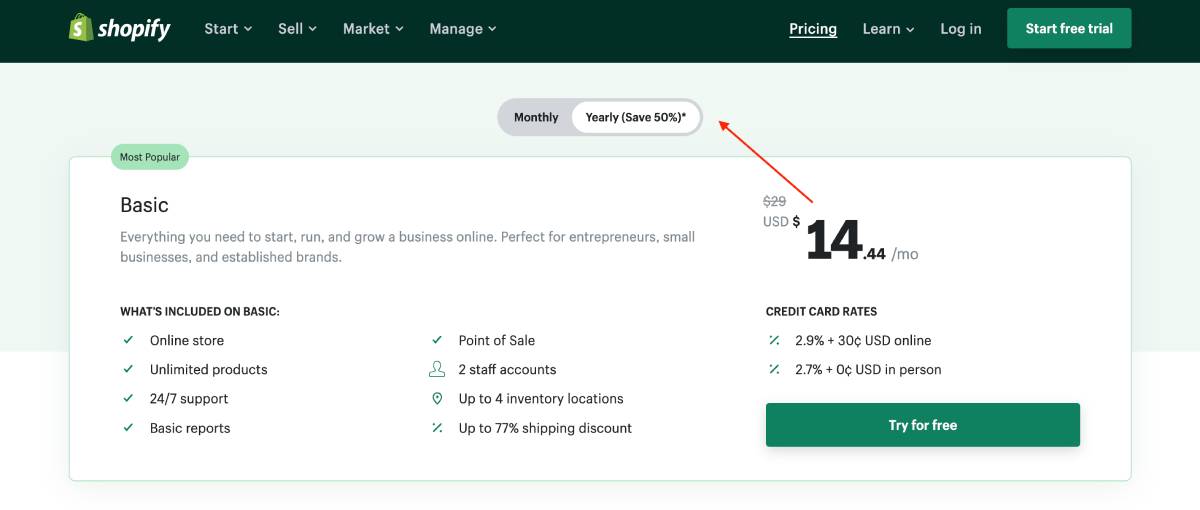
Task: Click the inventory locations pin icon
Action: (437, 398)
